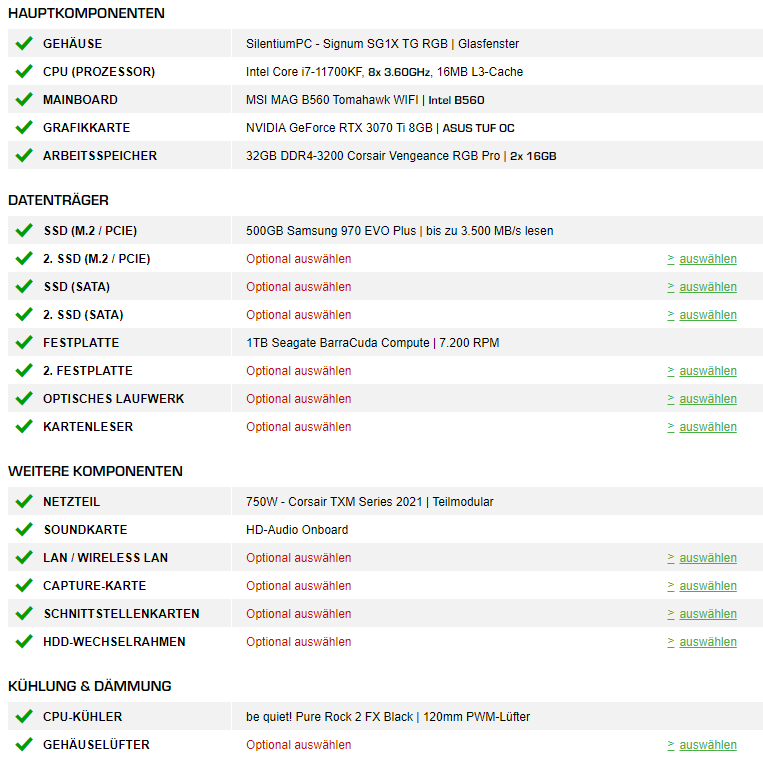This screenshot has width=763, height=764.
Task: Click the checkmark beside 2. SSD (SATA)
Action: pos(24,314)
